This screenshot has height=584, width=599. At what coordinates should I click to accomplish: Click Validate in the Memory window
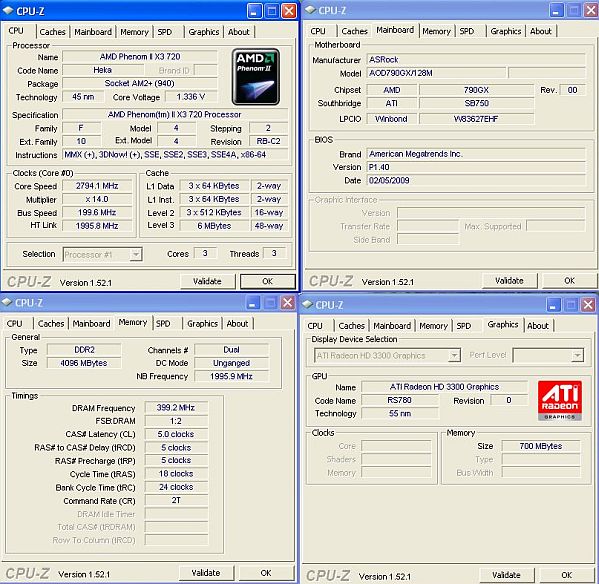point(206,573)
